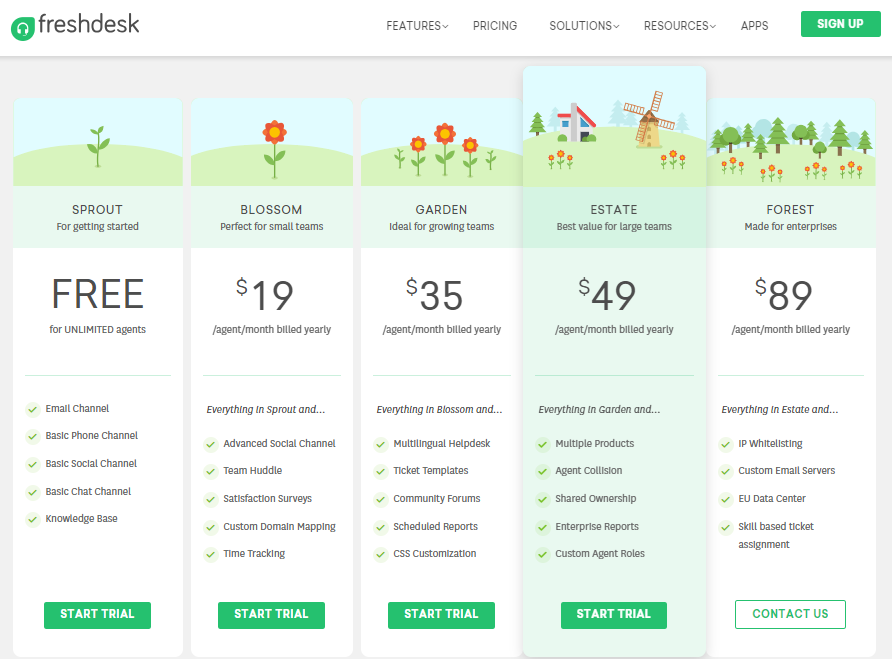The height and width of the screenshot is (659, 892).
Task: Click 'Best value for large teams' text
Action: pos(614,226)
